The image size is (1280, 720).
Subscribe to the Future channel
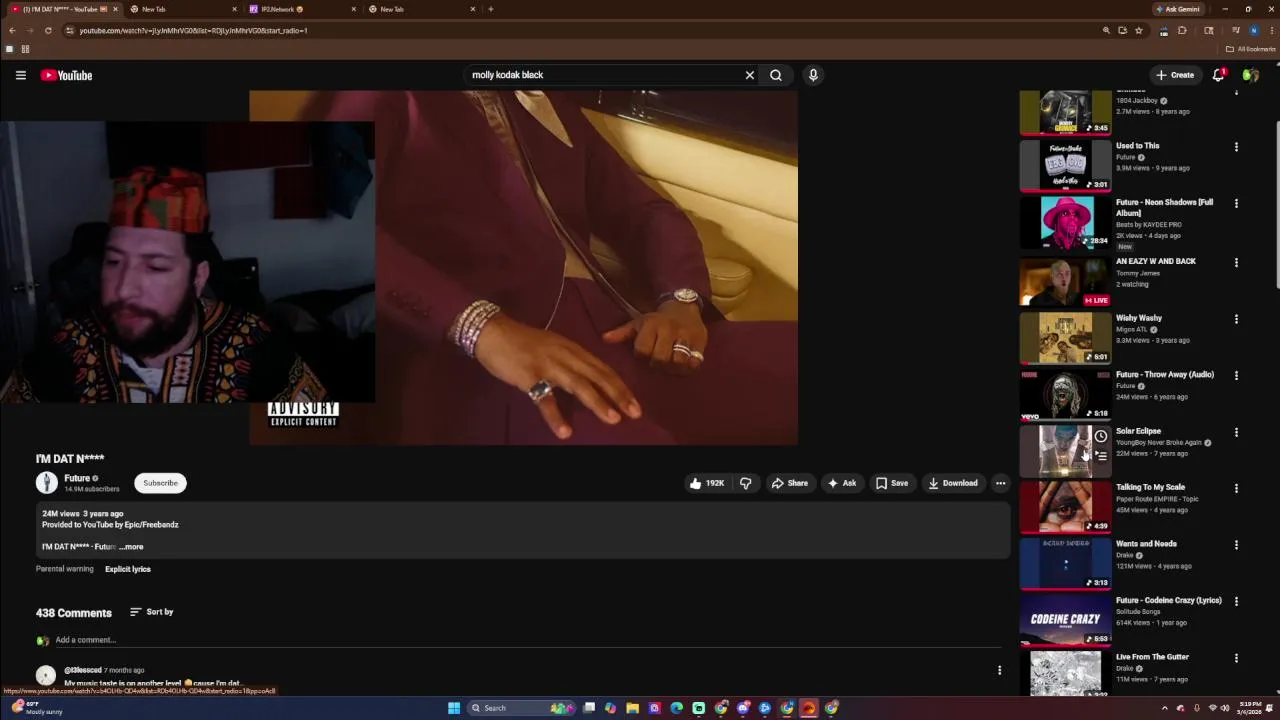click(160, 483)
